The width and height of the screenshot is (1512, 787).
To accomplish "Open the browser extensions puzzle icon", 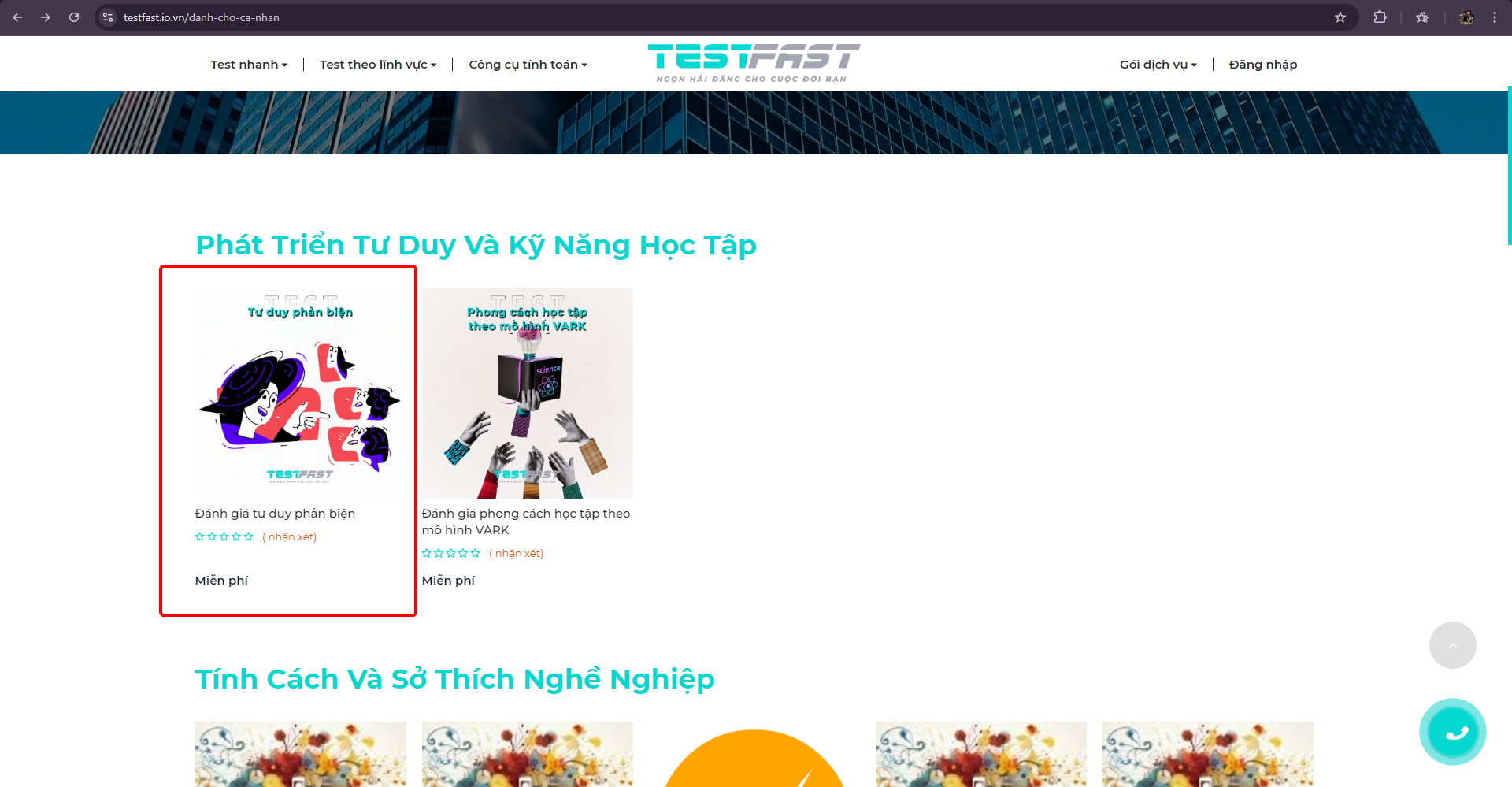I will point(1380,17).
